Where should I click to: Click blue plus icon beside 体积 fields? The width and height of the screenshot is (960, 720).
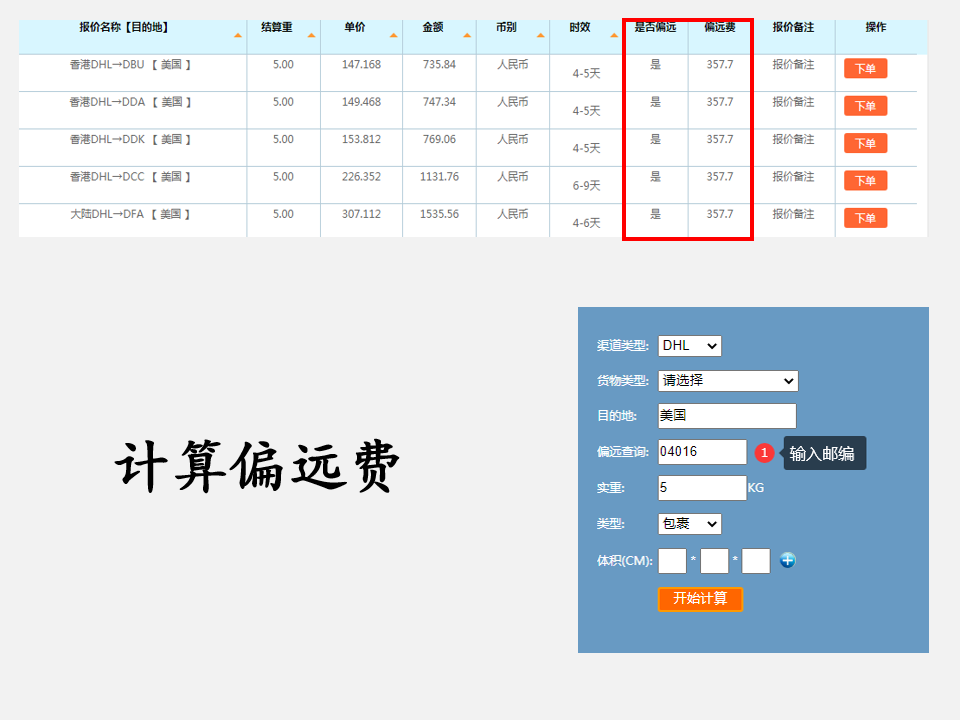pos(788,561)
